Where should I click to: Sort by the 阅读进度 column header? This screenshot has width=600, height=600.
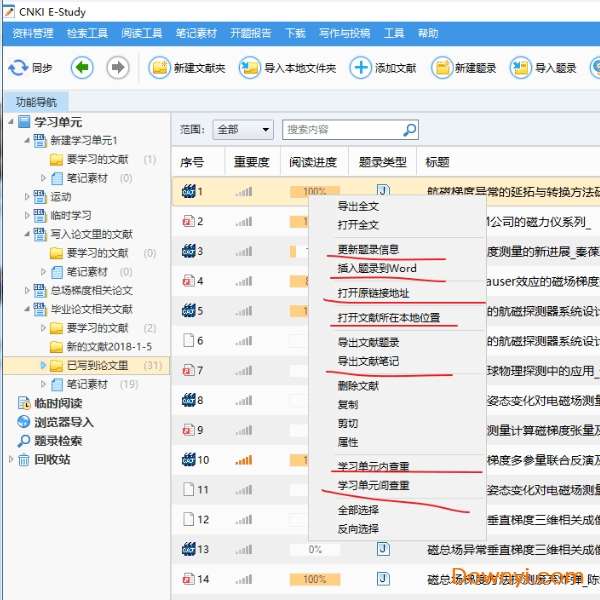coord(314,162)
